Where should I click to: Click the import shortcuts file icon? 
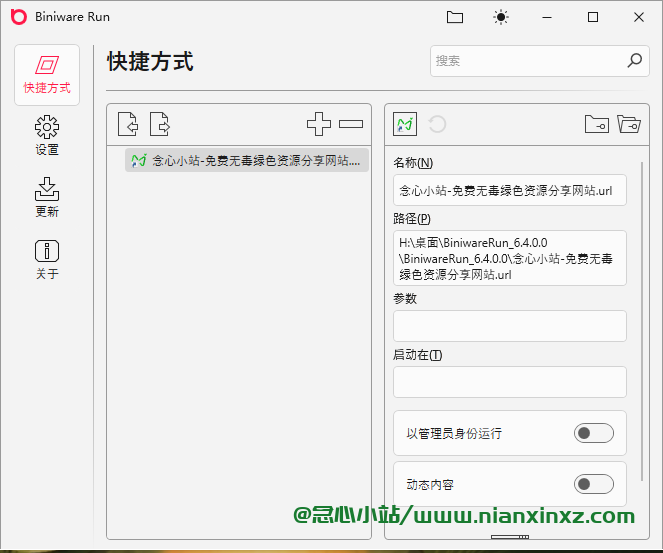[x=128, y=124]
